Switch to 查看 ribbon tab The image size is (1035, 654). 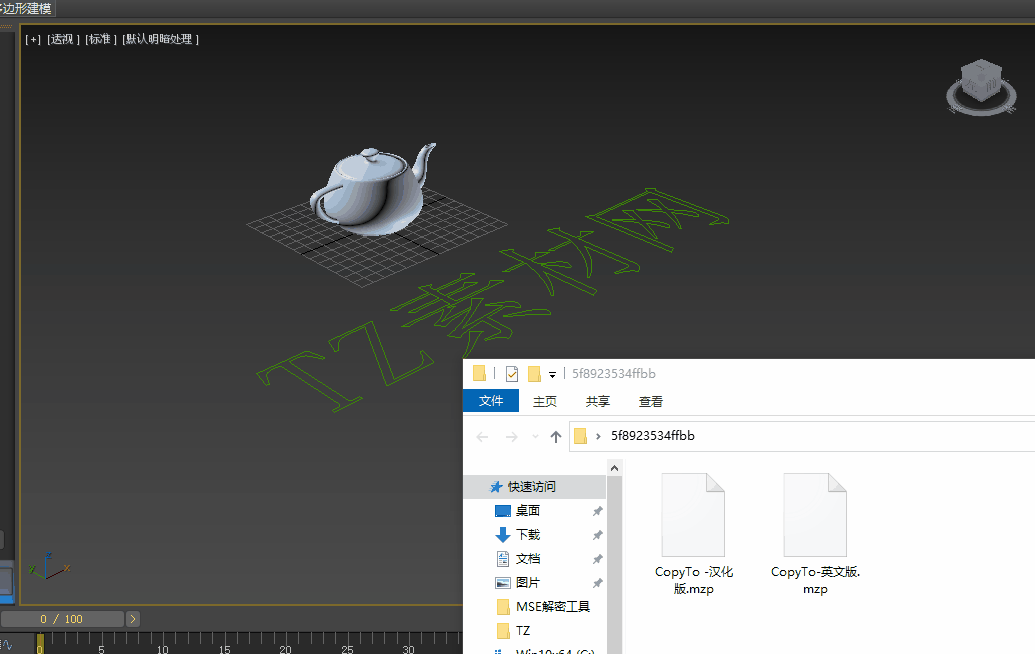pyautogui.click(x=651, y=402)
